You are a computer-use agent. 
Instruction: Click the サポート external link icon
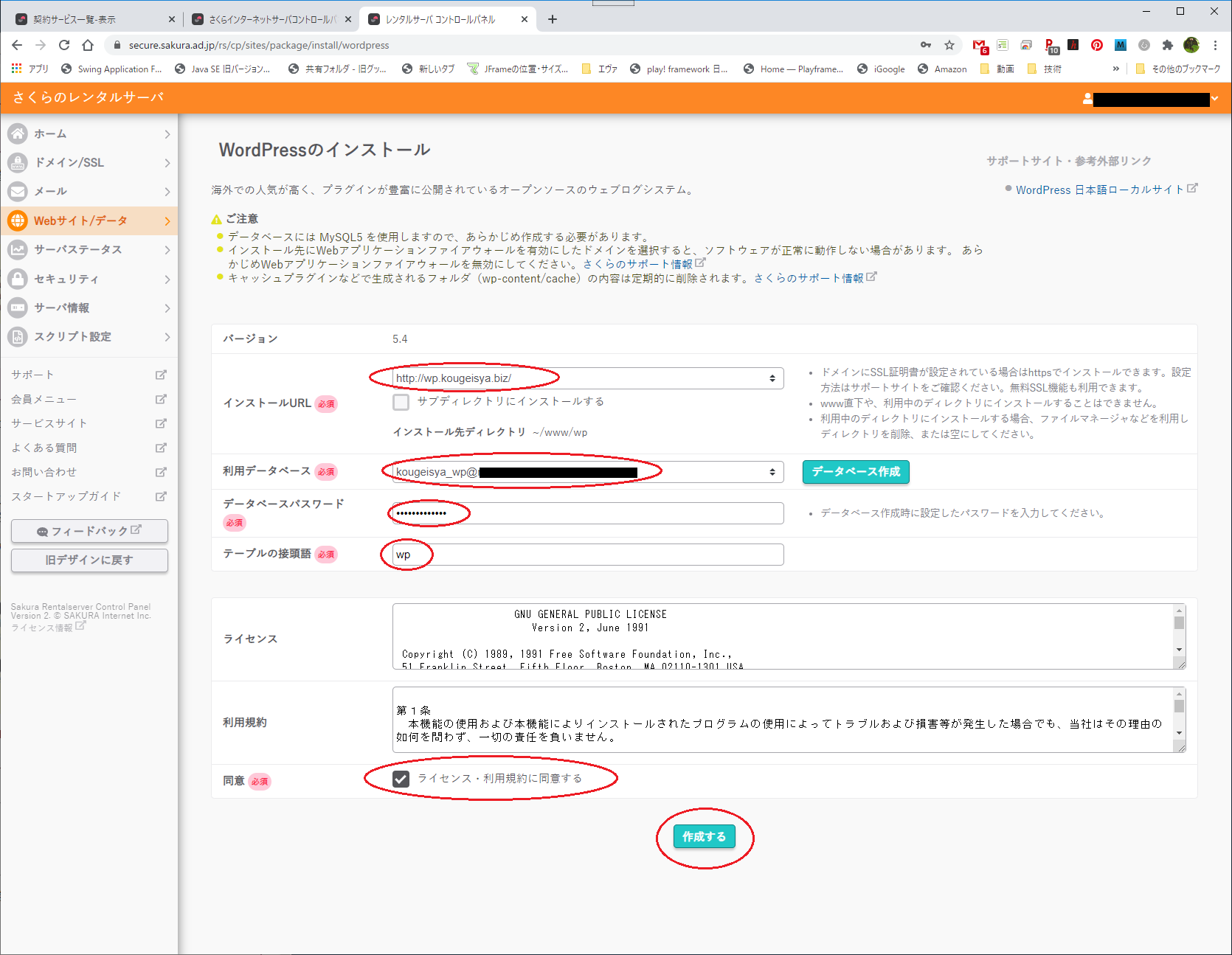click(x=161, y=375)
